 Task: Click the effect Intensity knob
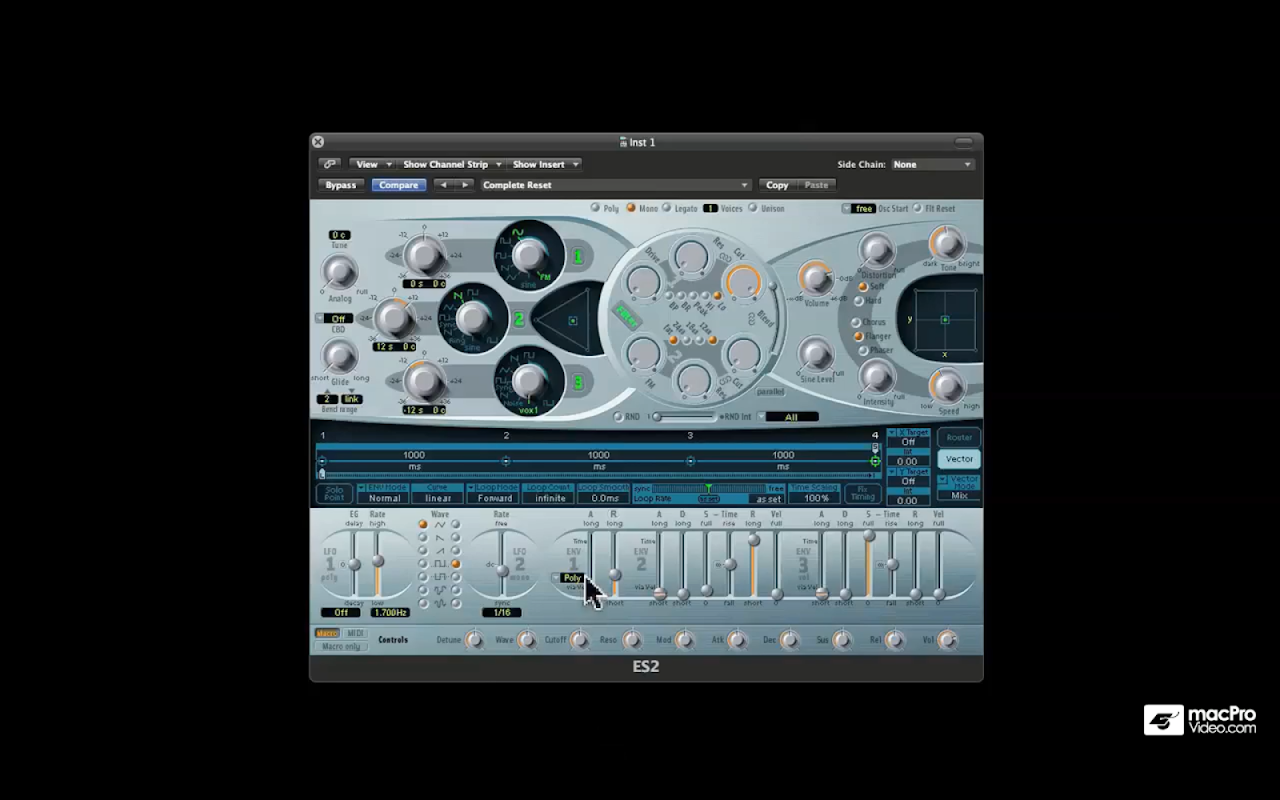pos(877,376)
